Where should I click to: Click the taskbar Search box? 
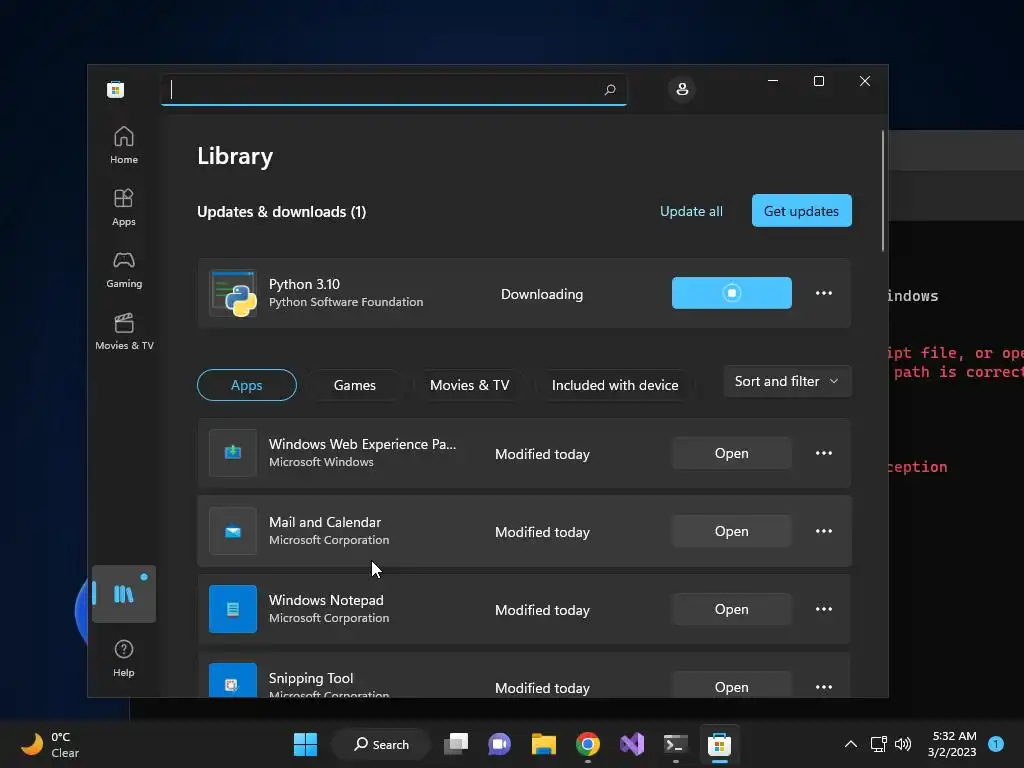tap(381, 744)
